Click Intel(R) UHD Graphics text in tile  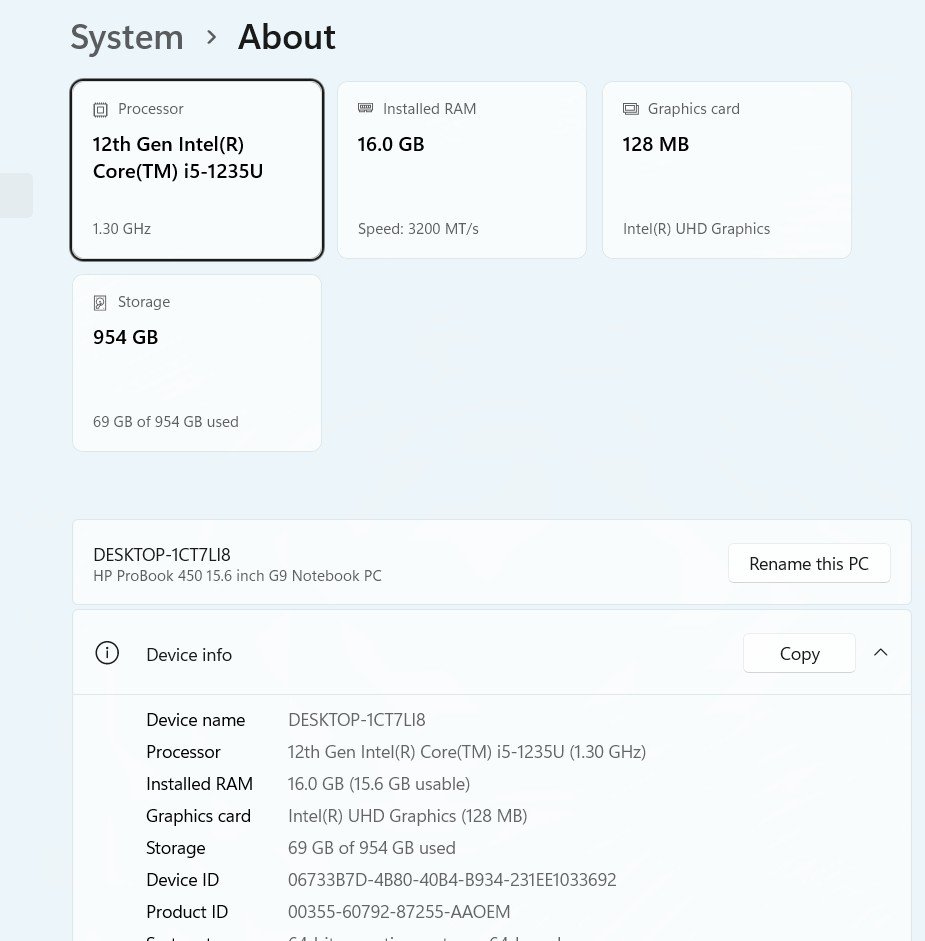point(696,229)
